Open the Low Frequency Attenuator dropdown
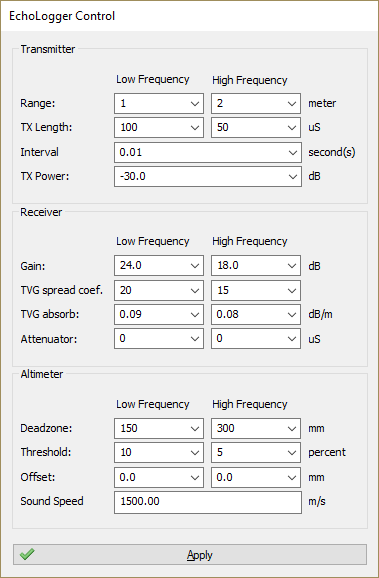 click(159, 338)
